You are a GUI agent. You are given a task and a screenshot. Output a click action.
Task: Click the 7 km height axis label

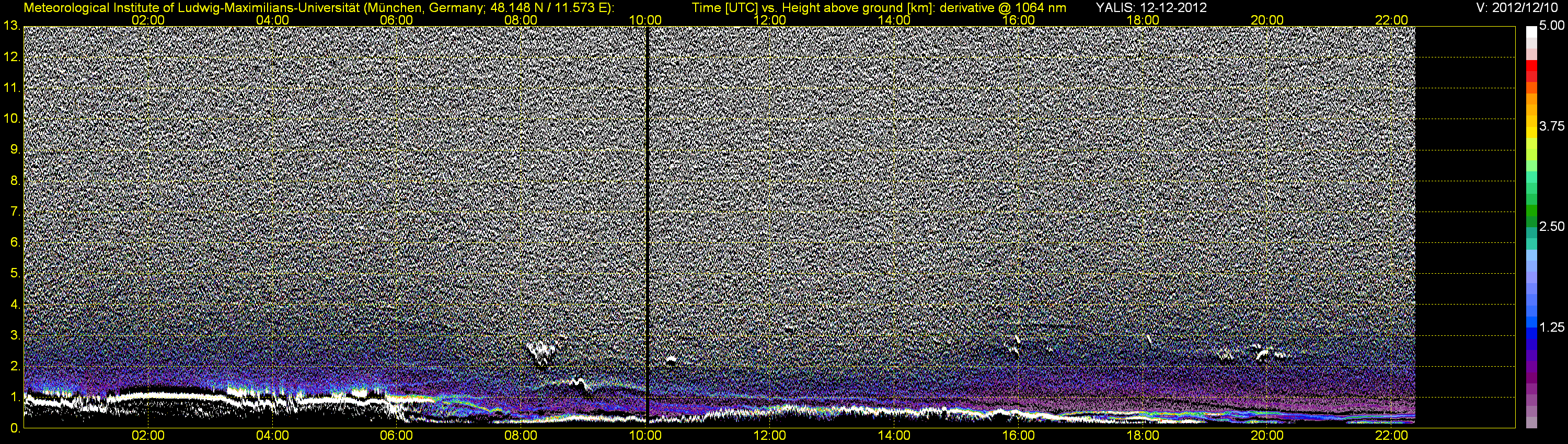pos(15,212)
